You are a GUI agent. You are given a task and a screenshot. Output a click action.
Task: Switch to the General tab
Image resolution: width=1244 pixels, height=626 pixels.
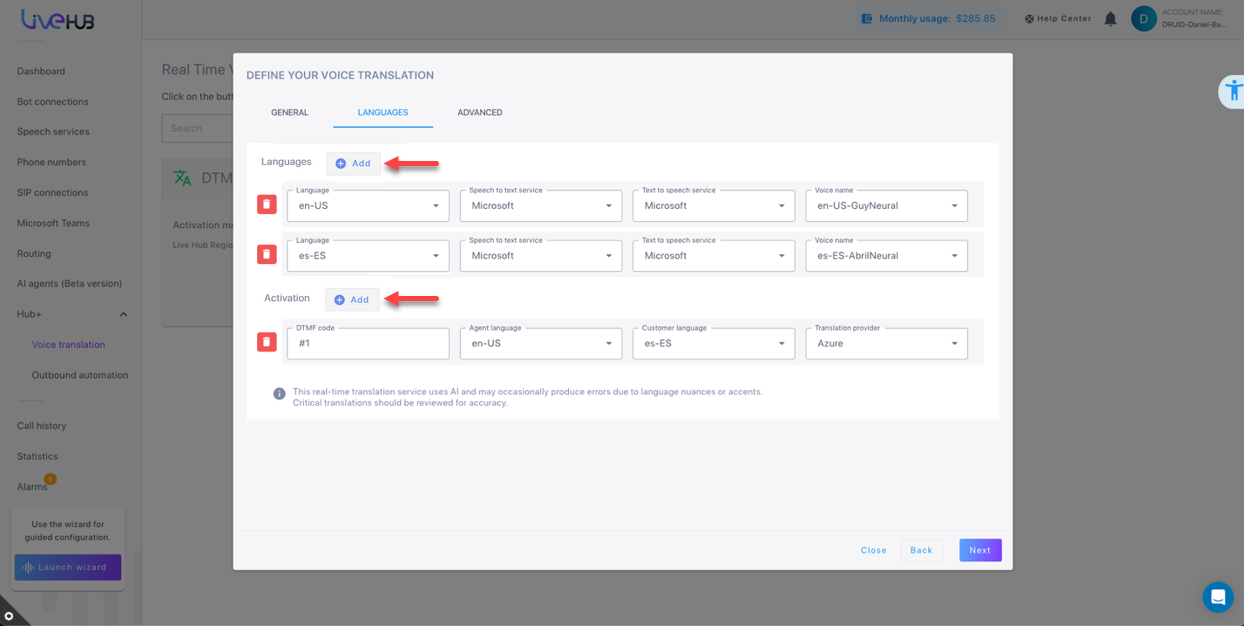pyautogui.click(x=289, y=113)
